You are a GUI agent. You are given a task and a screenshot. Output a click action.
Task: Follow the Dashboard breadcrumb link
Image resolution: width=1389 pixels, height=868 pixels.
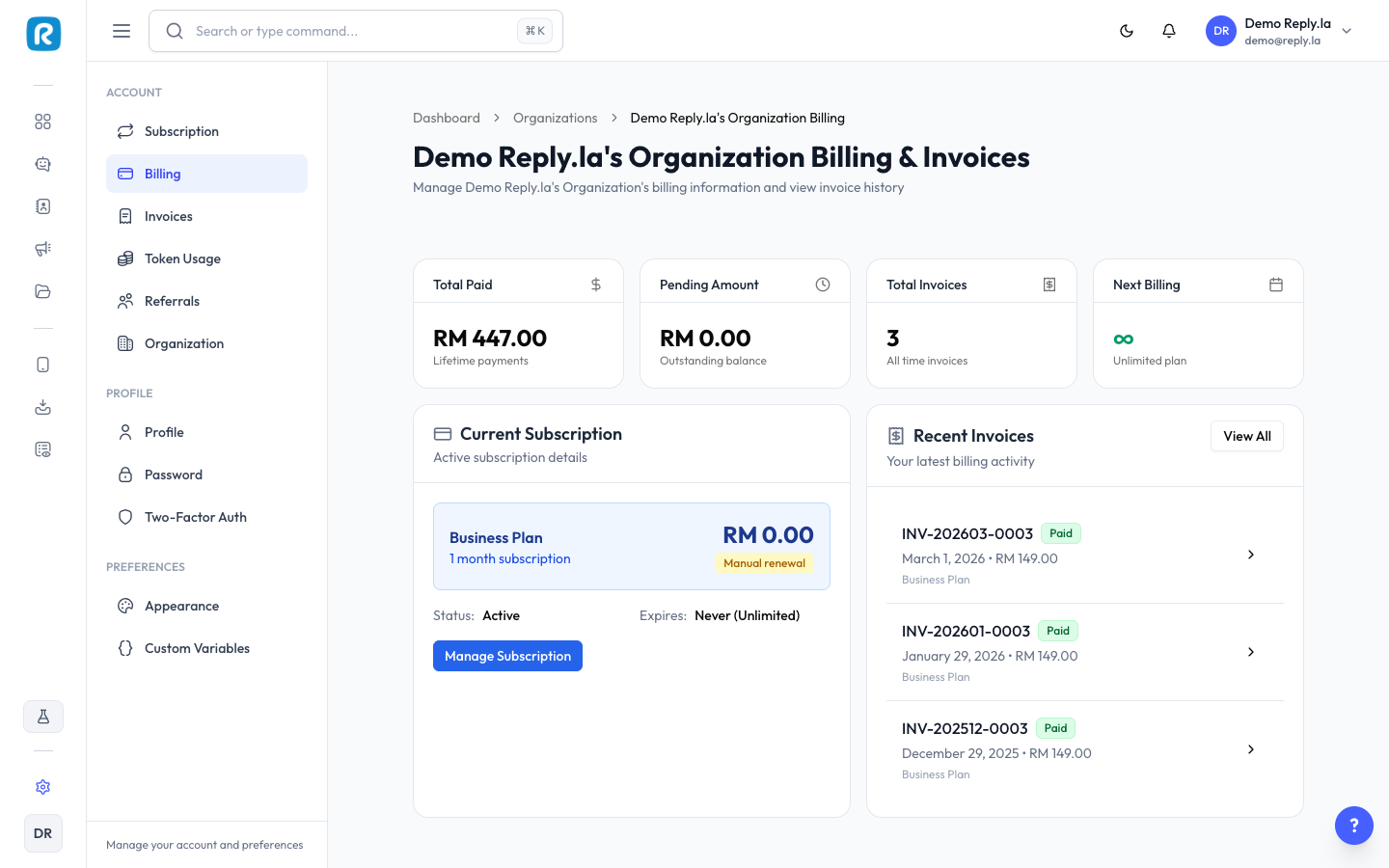pyautogui.click(x=447, y=118)
